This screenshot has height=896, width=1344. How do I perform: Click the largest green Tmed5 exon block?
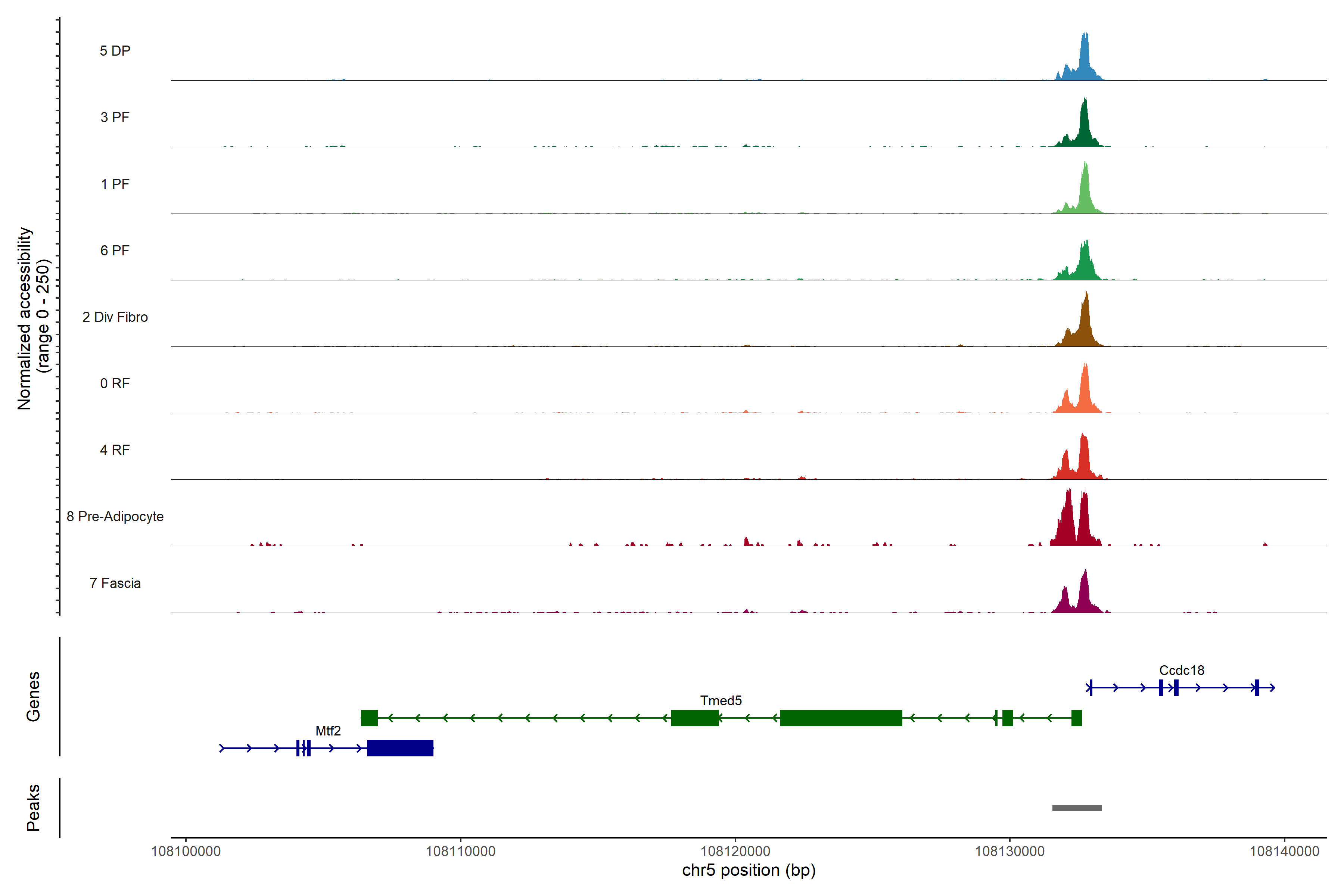click(x=841, y=718)
